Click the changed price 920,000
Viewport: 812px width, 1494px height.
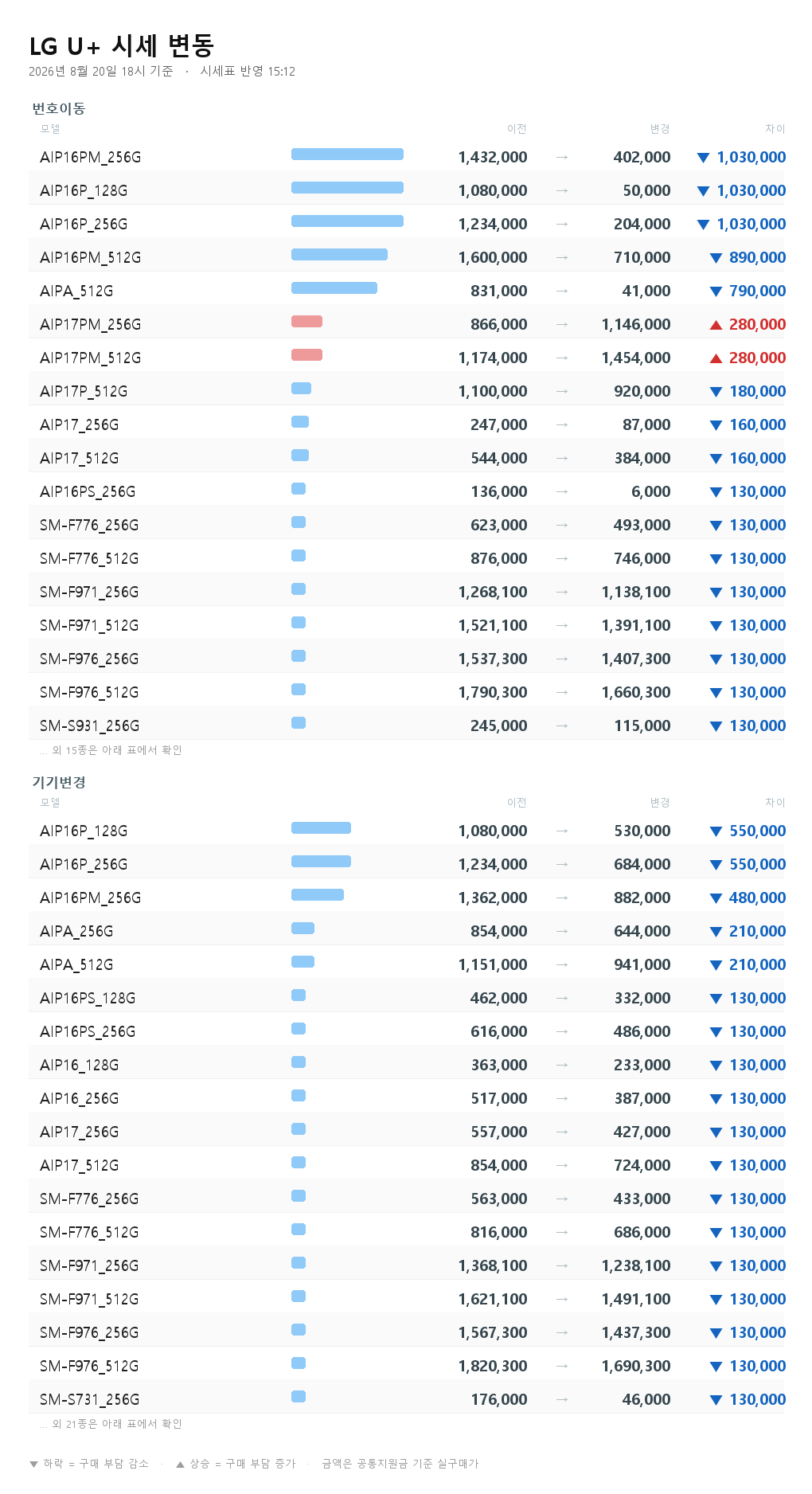(x=642, y=392)
